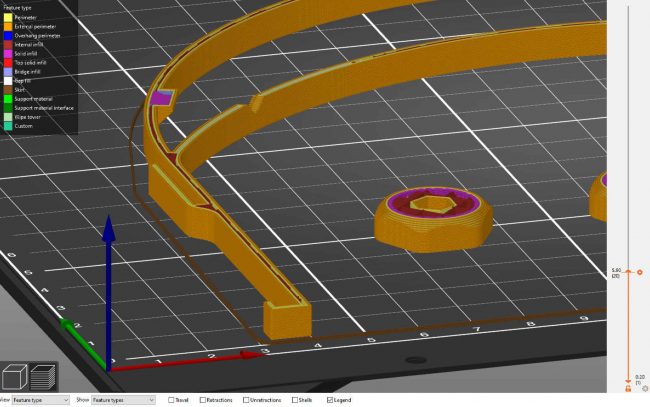Screen dimensions: 650x407
Task: Click the yellow Perimeter legend swatch
Action: click(x=8, y=17)
